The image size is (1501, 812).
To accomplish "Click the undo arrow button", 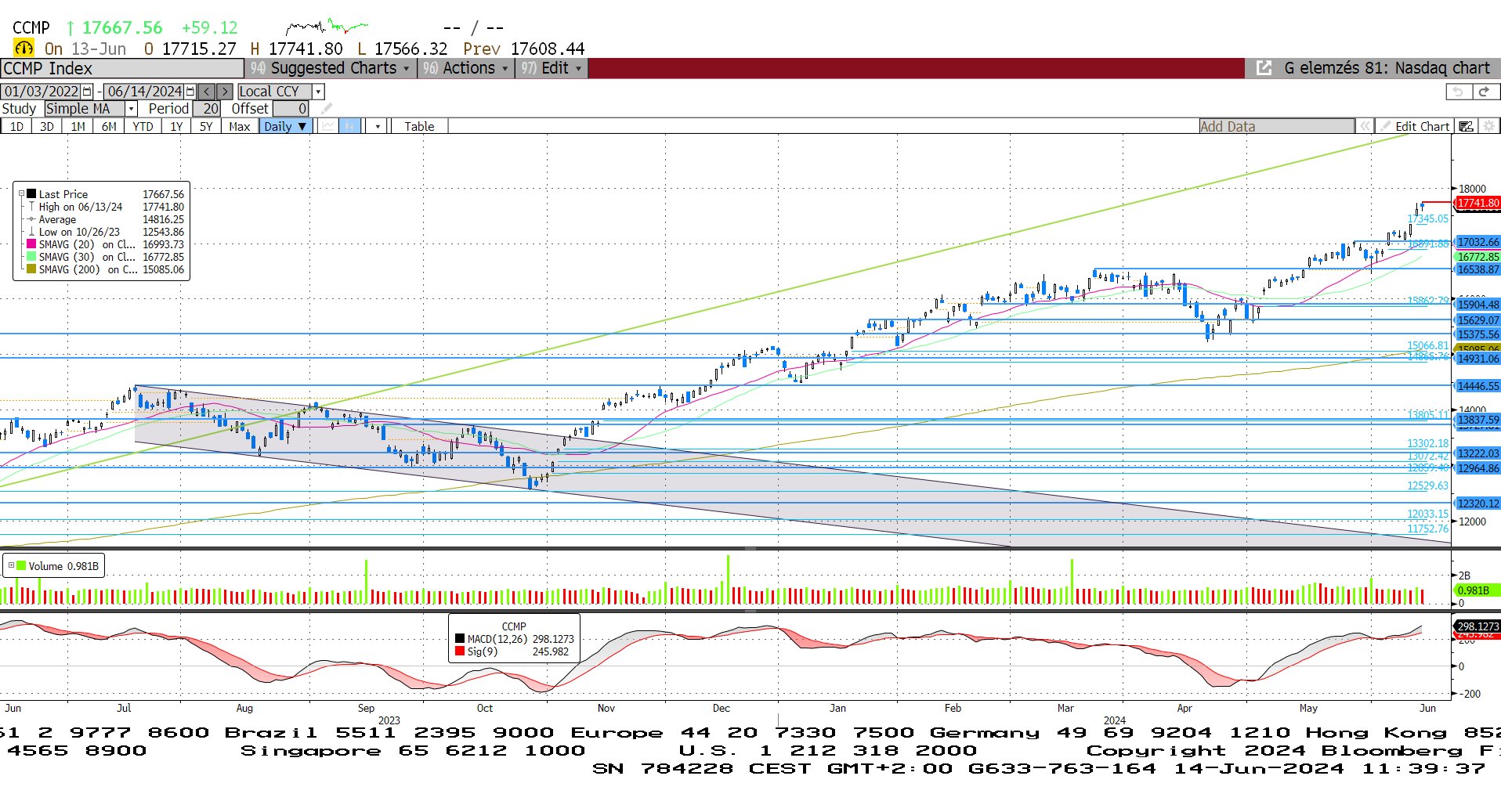I will pyautogui.click(x=1457, y=92).
